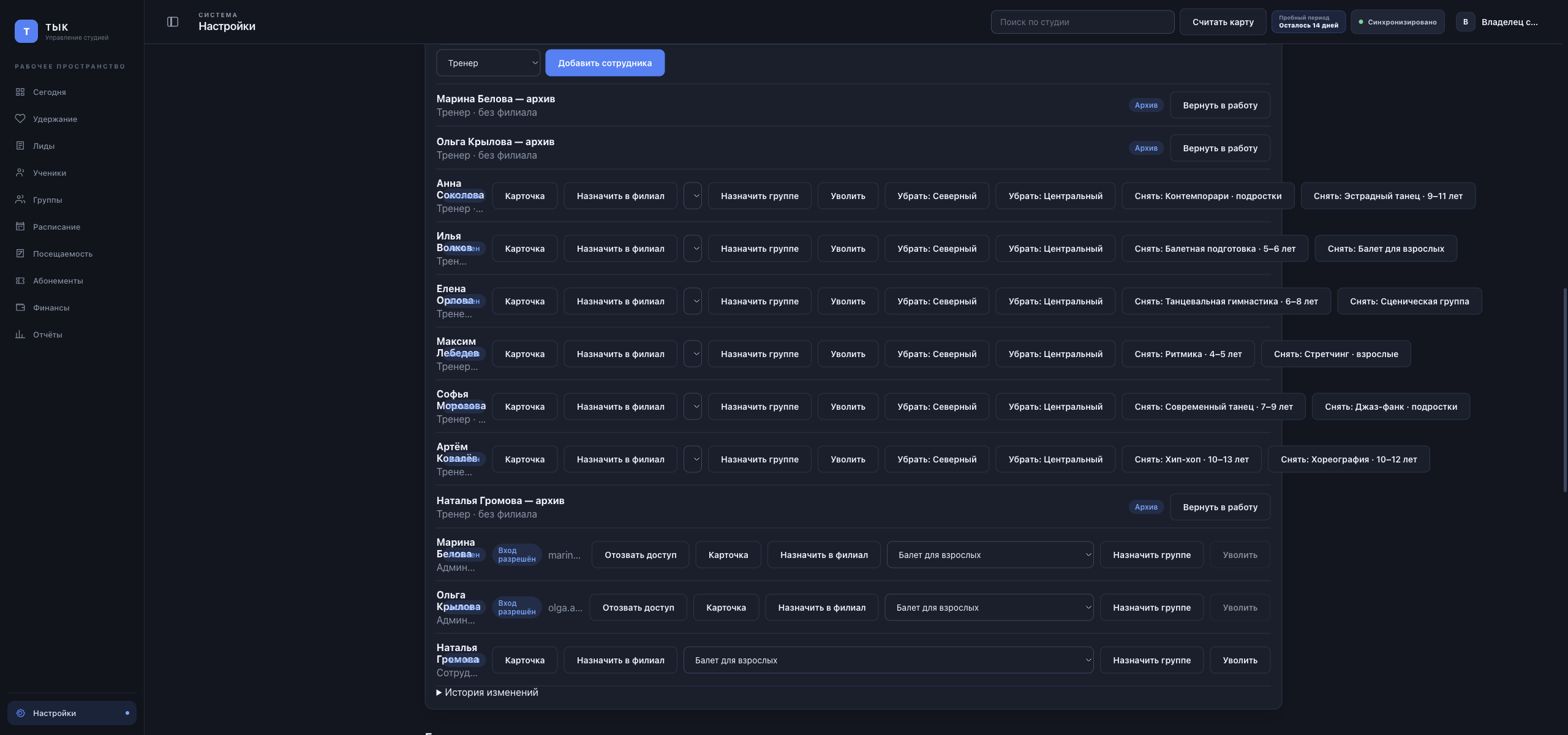Click Добавить сотрудника button
The height and width of the screenshot is (735, 1568).
tap(605, 63)
